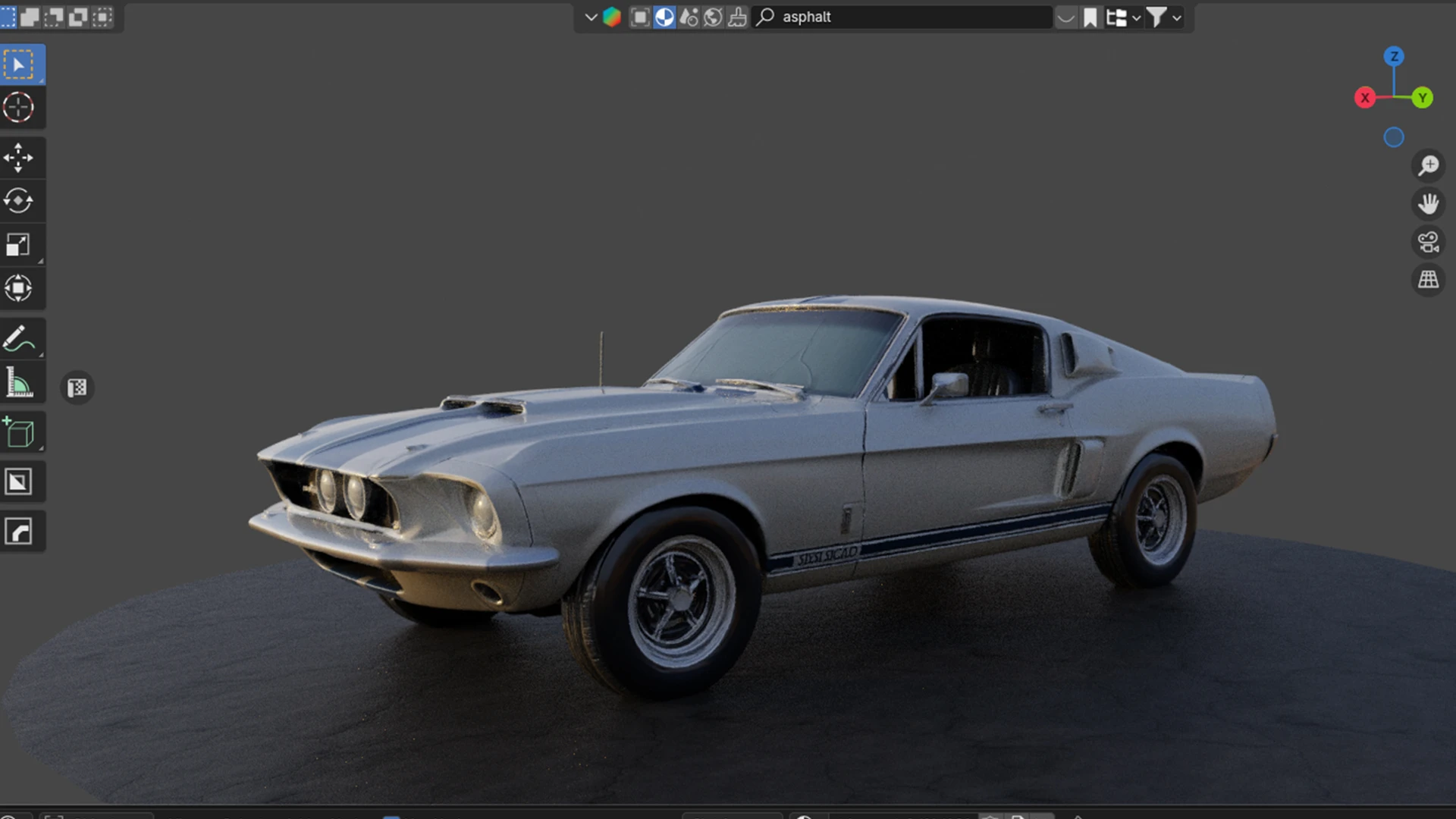Screen dimensions: 1456x819
Task: Set selection mode to new selection
Action: click(8, 17)
